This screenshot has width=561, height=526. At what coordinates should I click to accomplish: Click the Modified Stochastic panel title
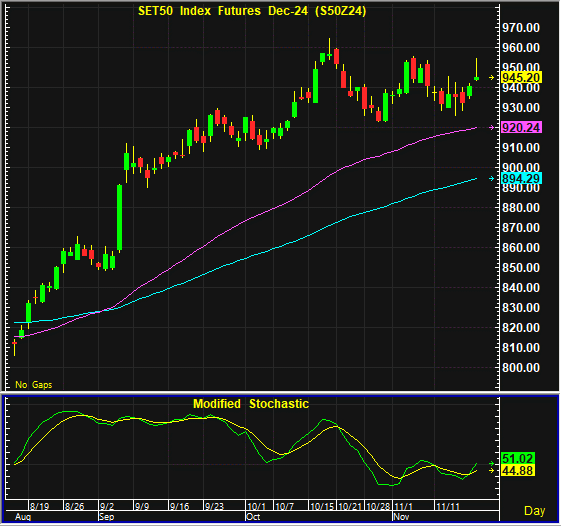[251, 404]
